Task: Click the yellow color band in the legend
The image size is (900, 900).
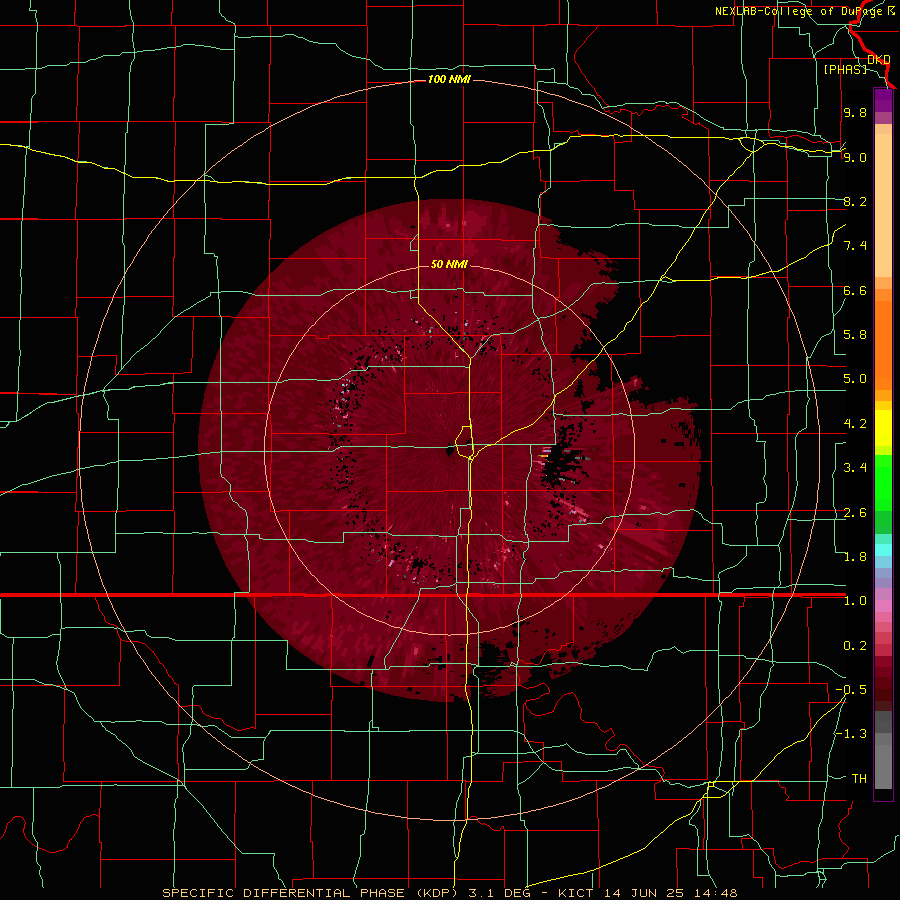Action: pyautogui.click(x=883, y=428)
